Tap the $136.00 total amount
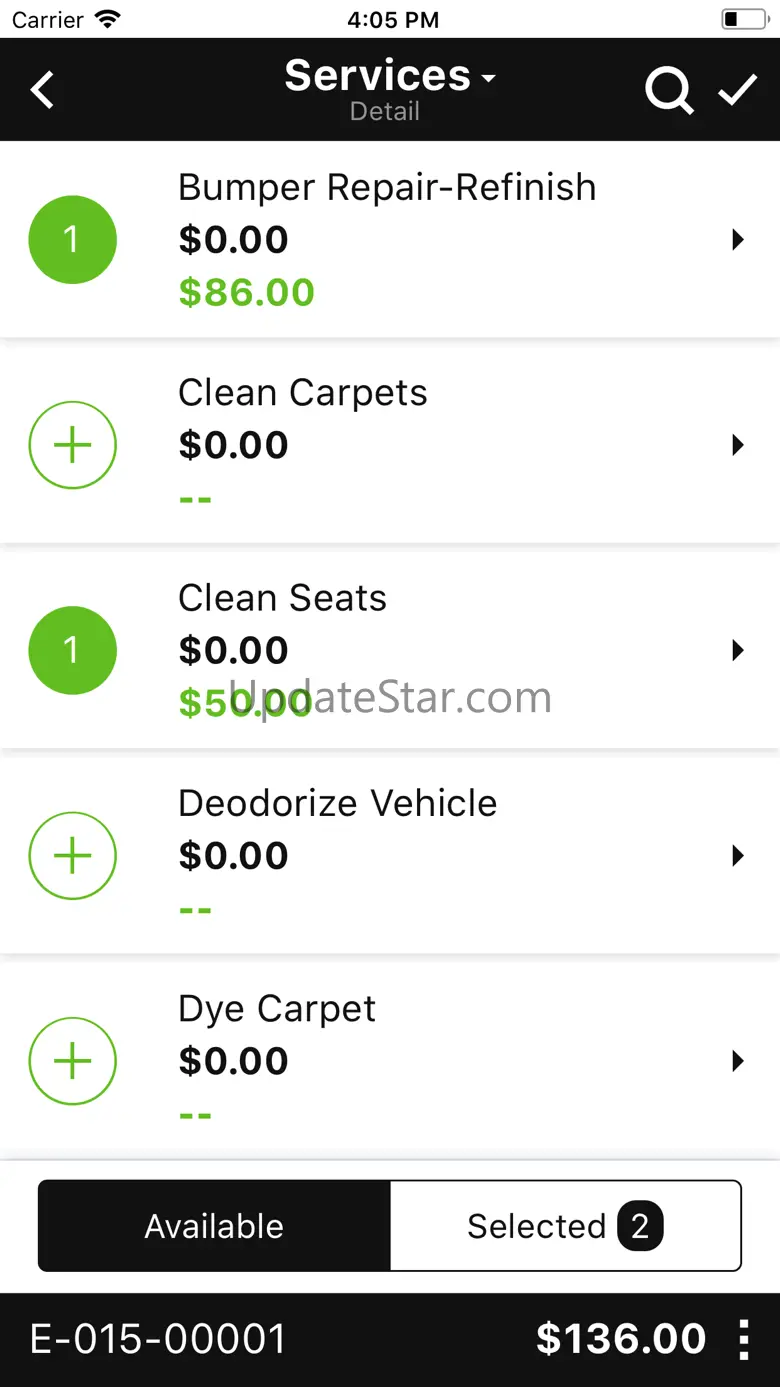This screenshot has width=780, height=1387. click(x=621, y=1339)
